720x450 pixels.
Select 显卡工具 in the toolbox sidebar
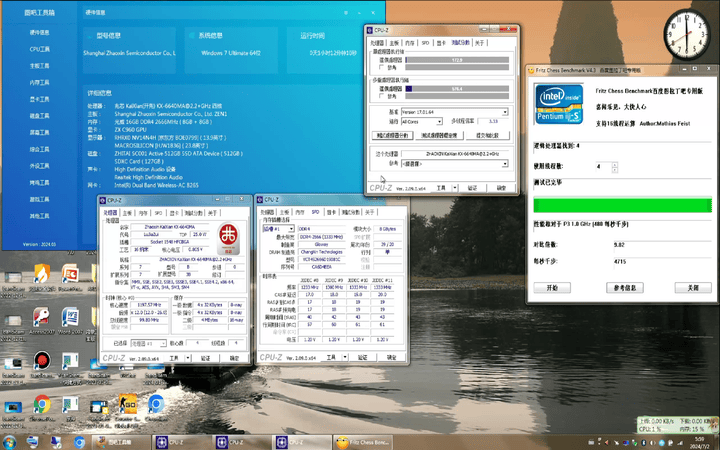point(40,99)
